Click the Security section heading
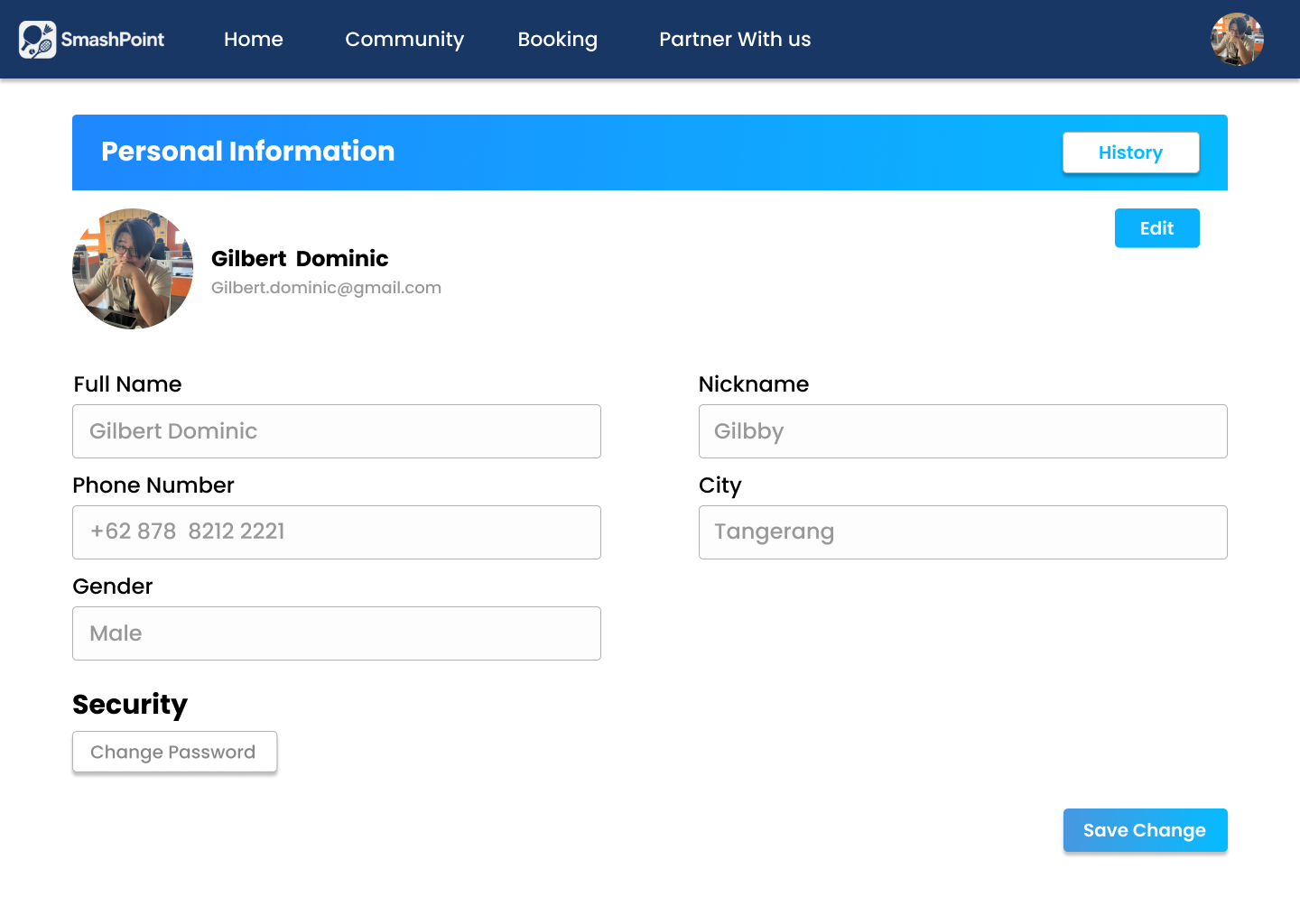This screenshot has height=924, width=1300. (130, 705)
